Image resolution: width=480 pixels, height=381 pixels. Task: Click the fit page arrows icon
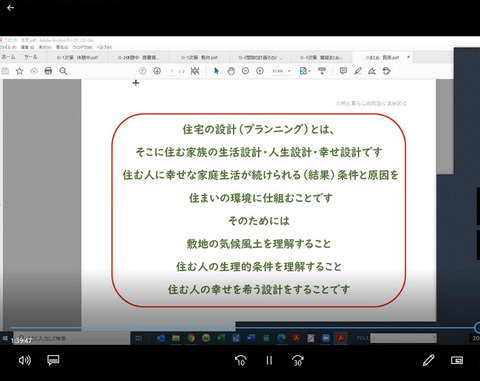(x=195, y=71)
